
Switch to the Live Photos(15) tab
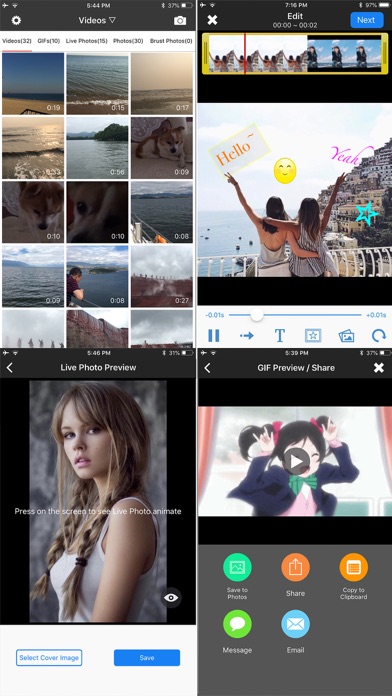pos(87,41)
